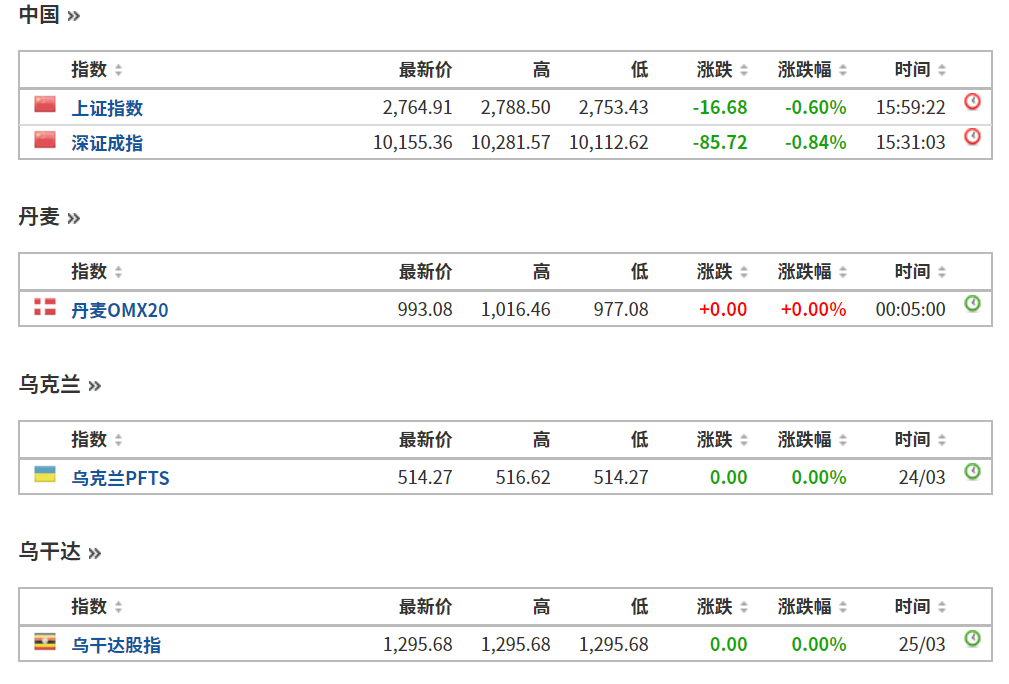Click the Ukraine flag beside 乌克兰PFTS
1009x684 pixels.
45,474
